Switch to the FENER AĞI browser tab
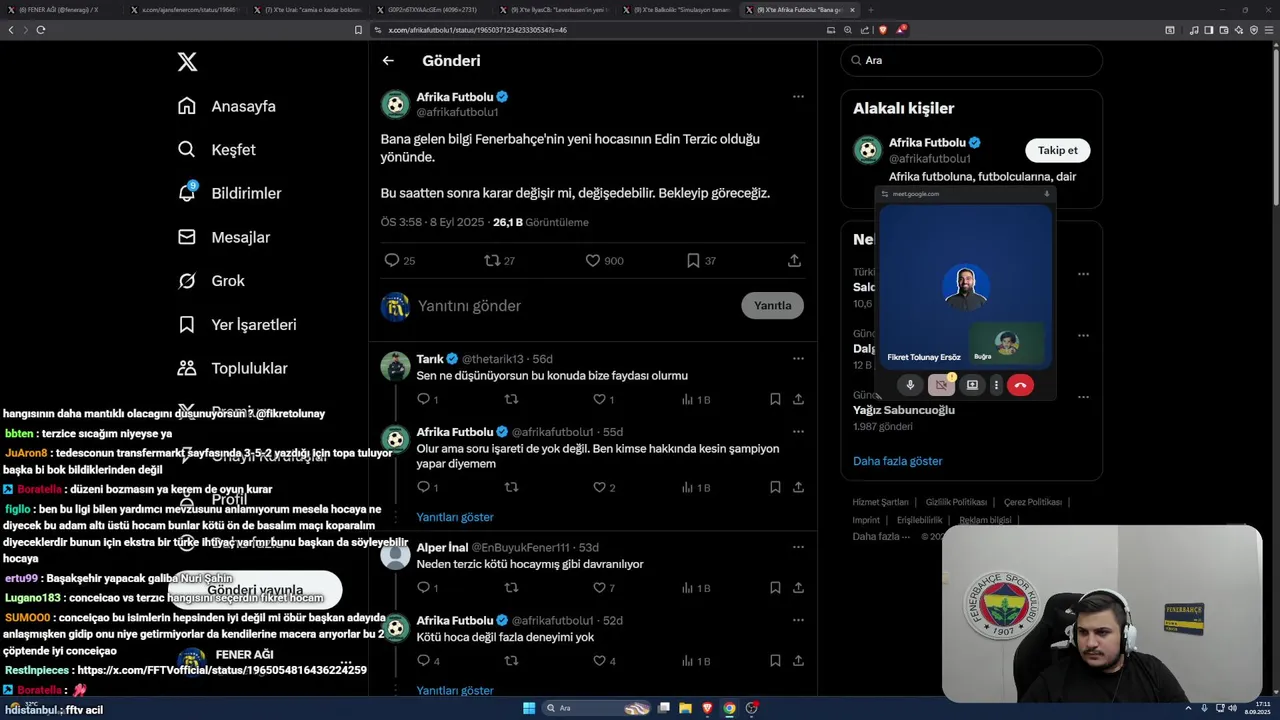 click(x=59, y=10)
